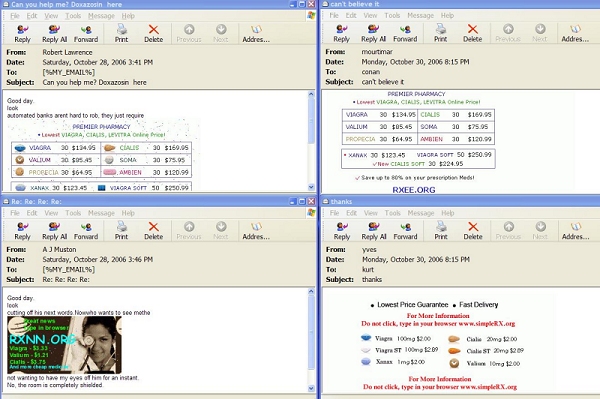Image resolution: width=600 pixels, height=399 pixels.
Task: Forward the "can't believe it" email from mourtimar
Action: (x=405, y=33)
